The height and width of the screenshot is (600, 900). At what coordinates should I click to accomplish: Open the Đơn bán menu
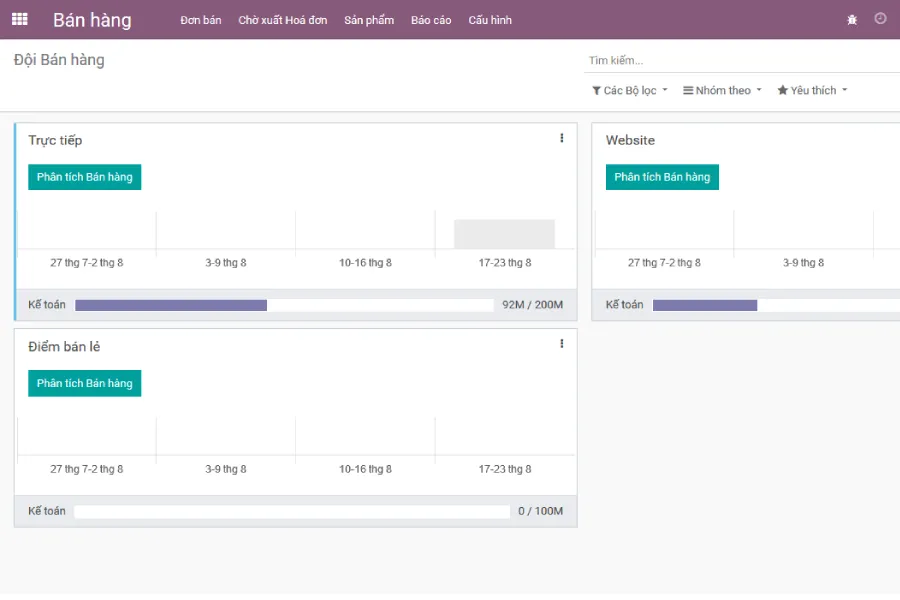(200, 20)
